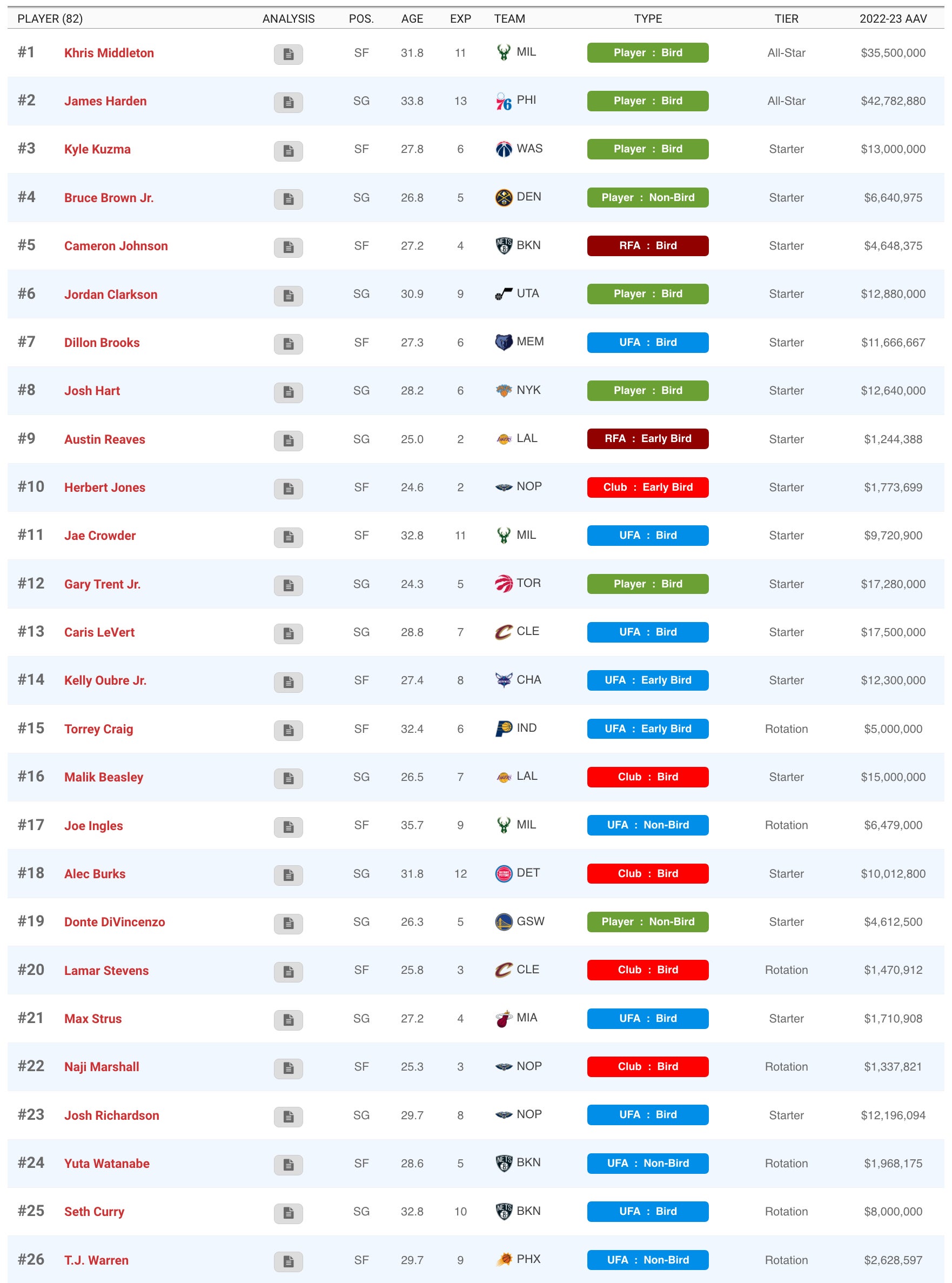
Task: Click the analysis icon in Austin Reaves row
Action: click(x=288, y=441)
